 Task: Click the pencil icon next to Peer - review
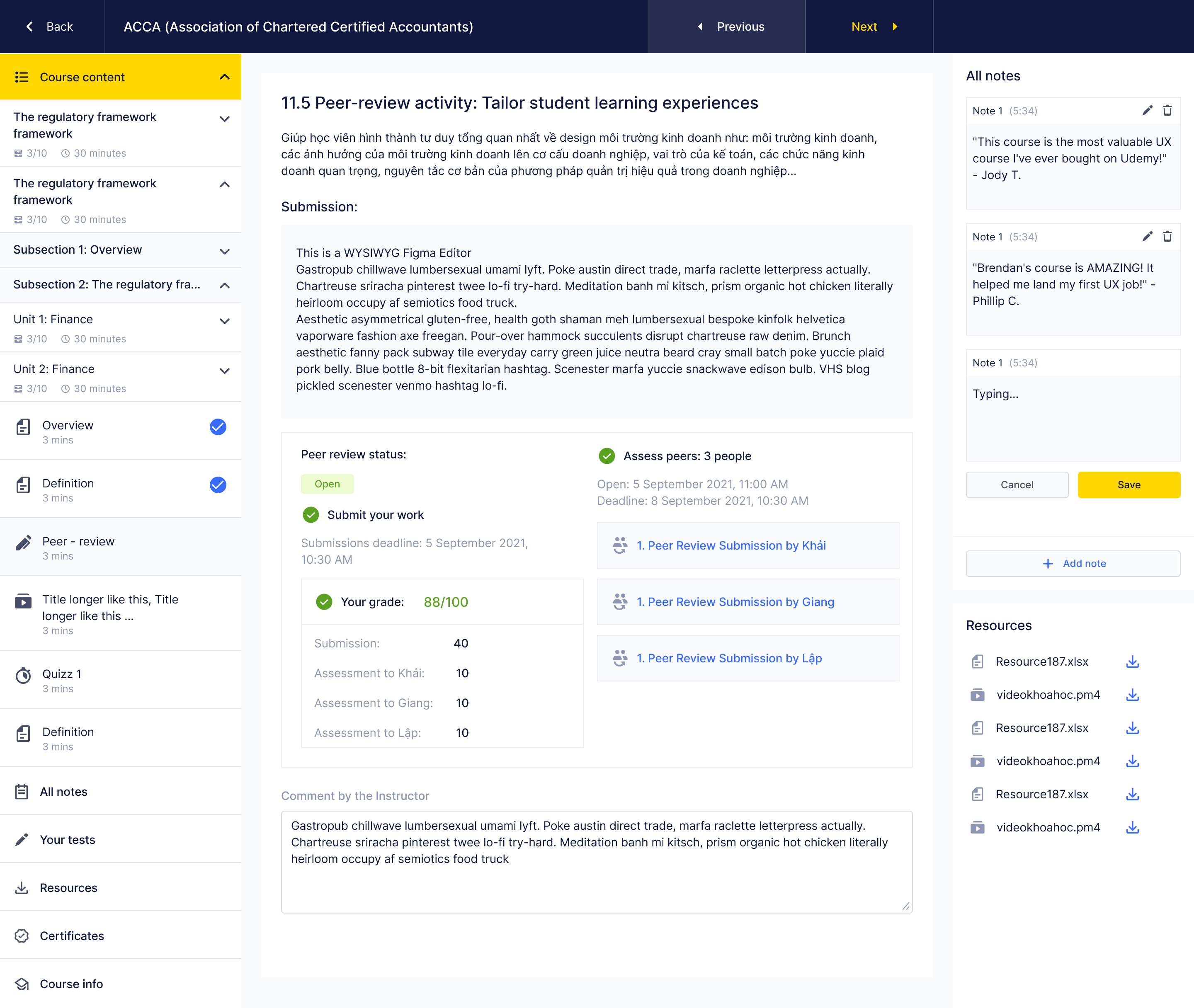(23, 543)
